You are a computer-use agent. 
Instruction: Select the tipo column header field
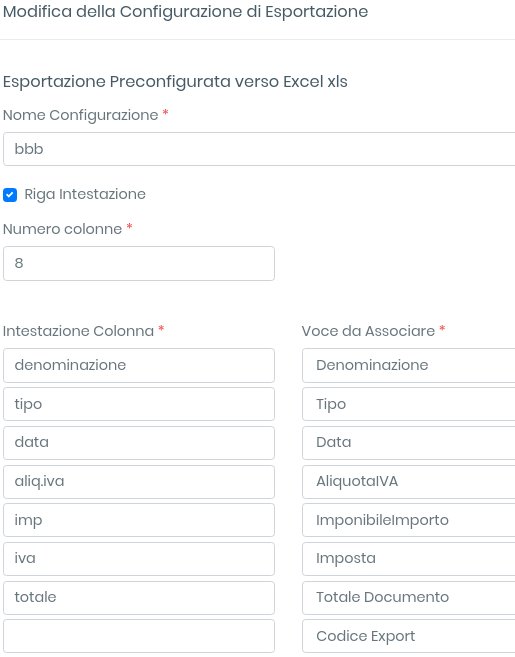click(x=139, y=404)
